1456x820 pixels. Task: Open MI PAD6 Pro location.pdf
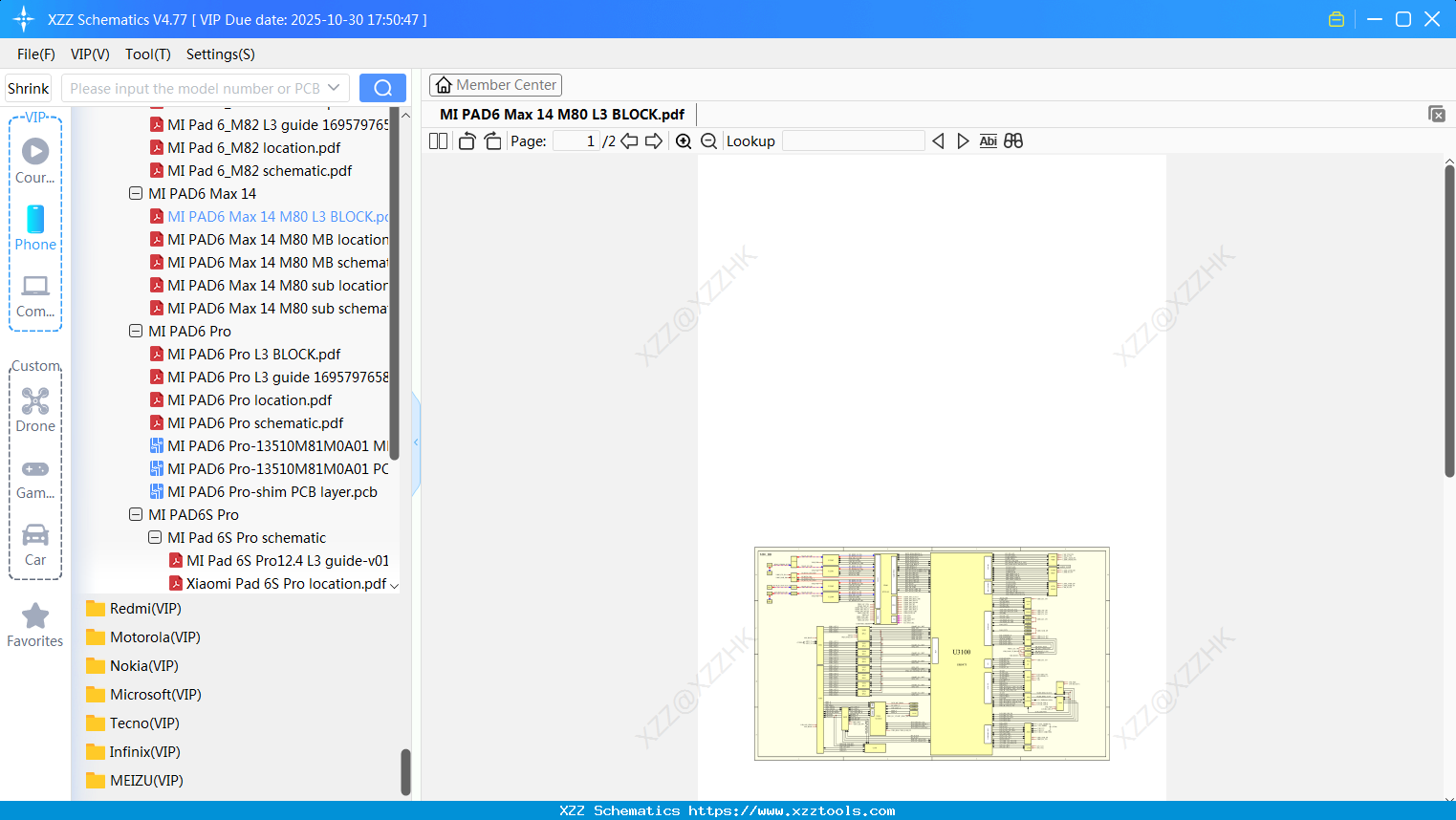click(250, 400)
